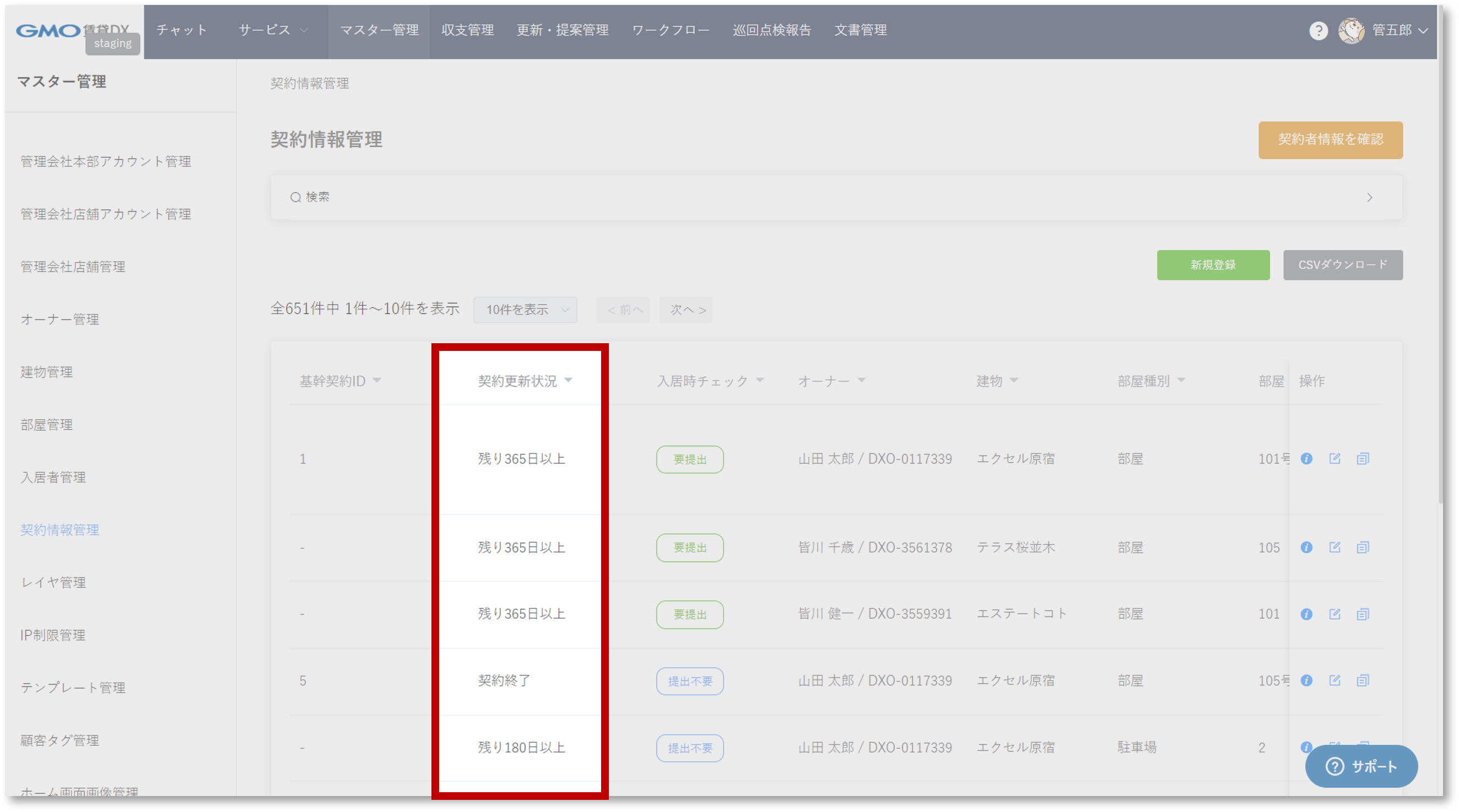Expand the 検索 panel chevron
The image size is (1459, 812).
point(1369,198)
